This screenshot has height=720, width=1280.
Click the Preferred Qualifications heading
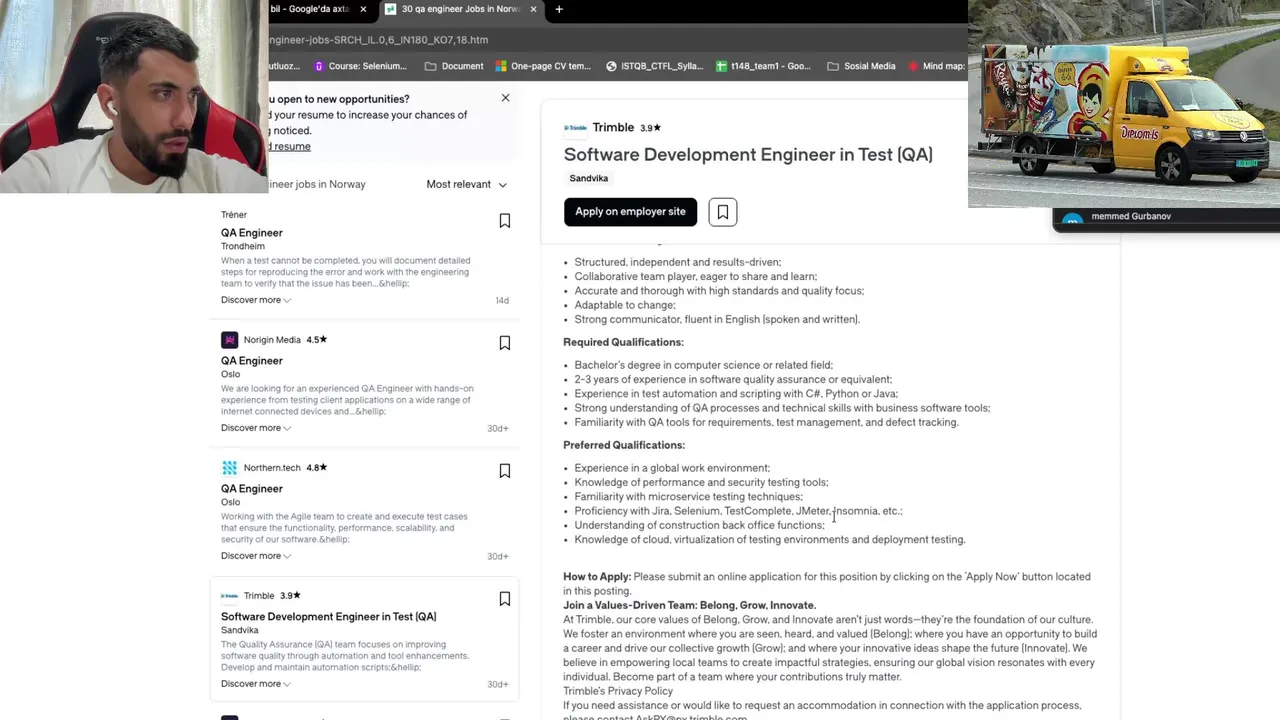pyautogui.click(x=624, y=445)
